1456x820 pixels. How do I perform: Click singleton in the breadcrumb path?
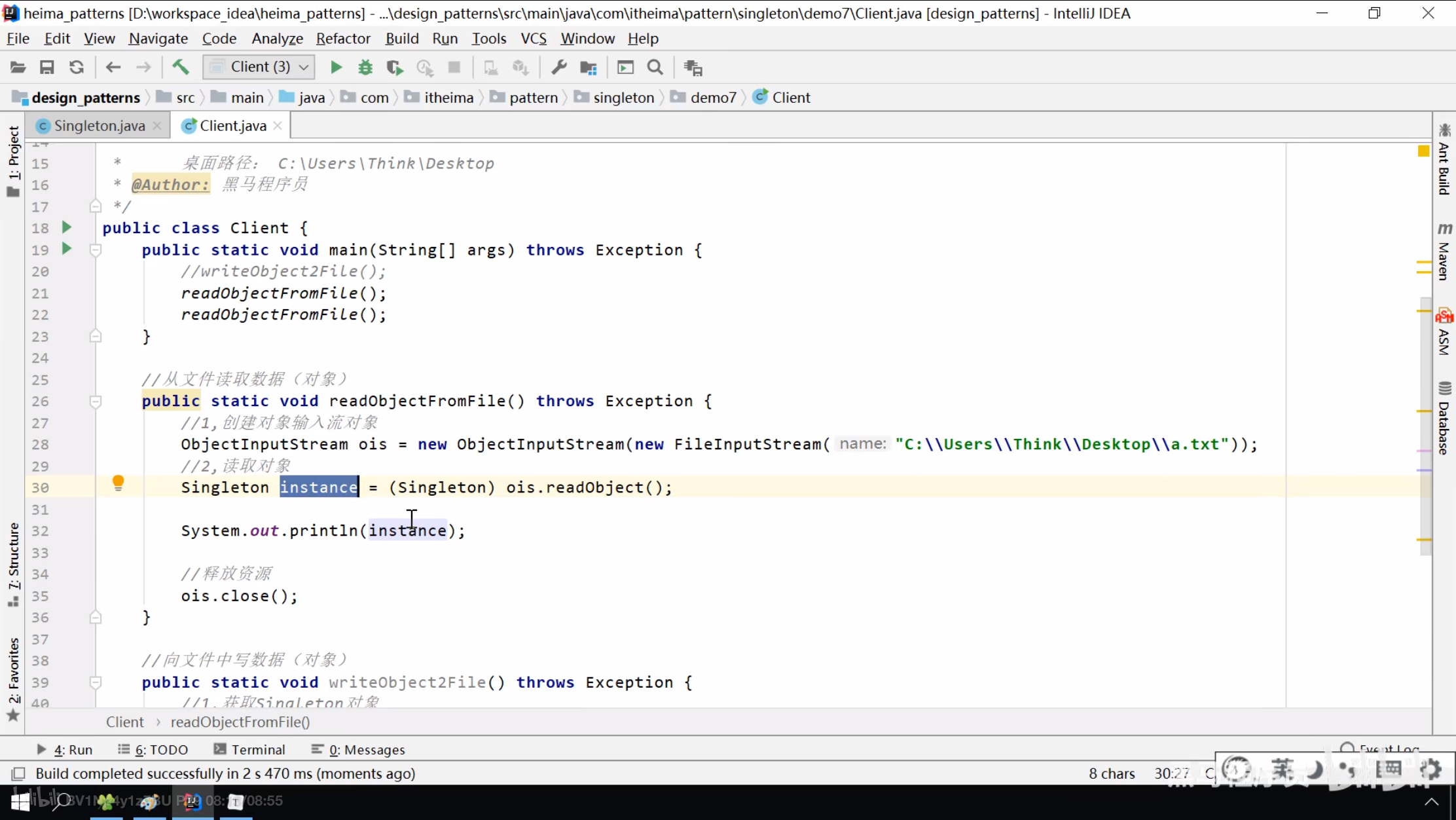tap(623, 98)
